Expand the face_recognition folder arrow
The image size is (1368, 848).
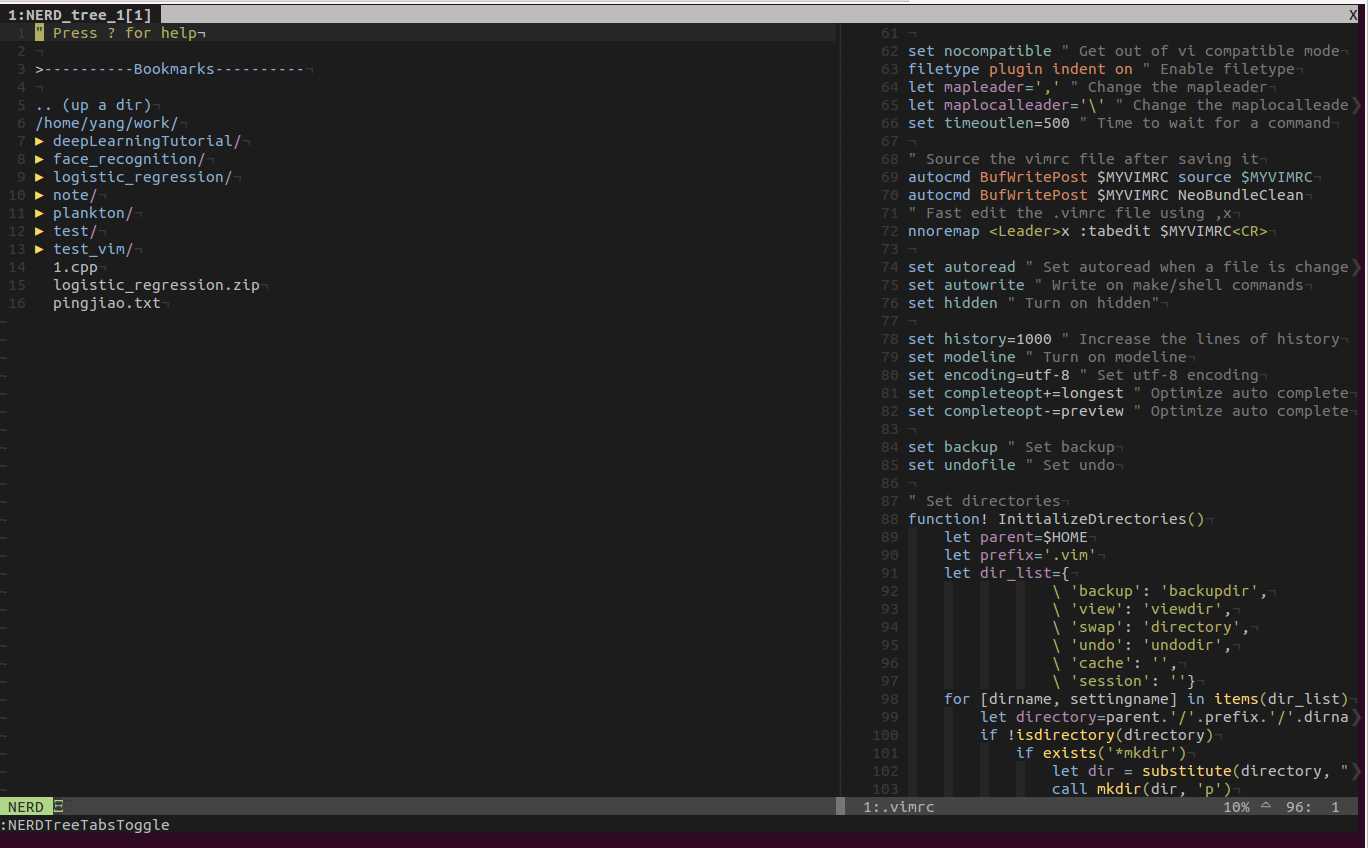pyautogui.click(x=40, y=159)
